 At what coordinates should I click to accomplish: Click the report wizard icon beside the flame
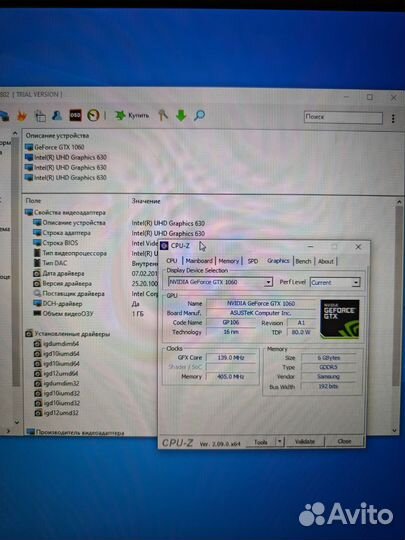tap(40, 116)
